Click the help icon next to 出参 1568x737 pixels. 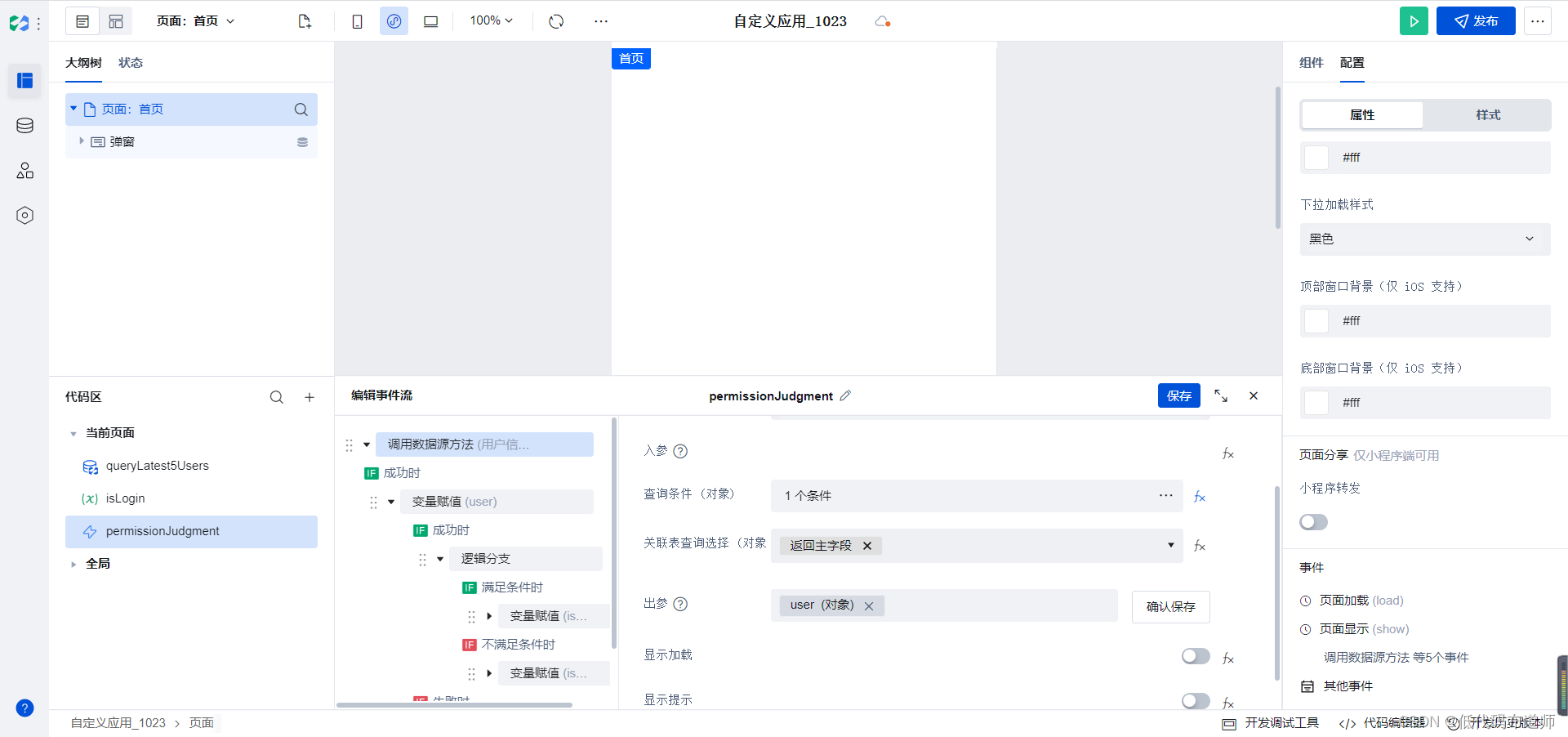point(680,604)
